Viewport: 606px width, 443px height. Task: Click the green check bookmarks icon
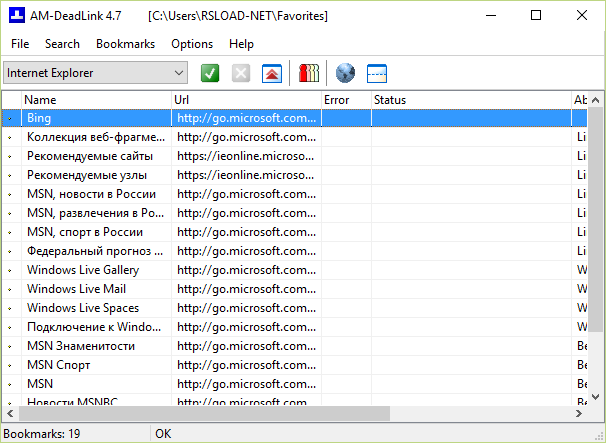coord(210,73)
